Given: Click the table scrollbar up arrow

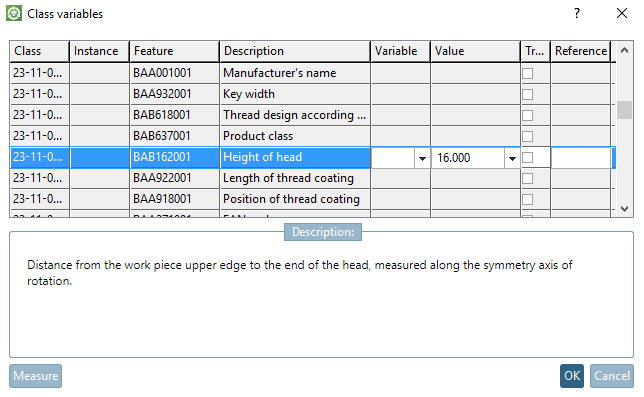Looking at the screenshot, I should [624, 51].
